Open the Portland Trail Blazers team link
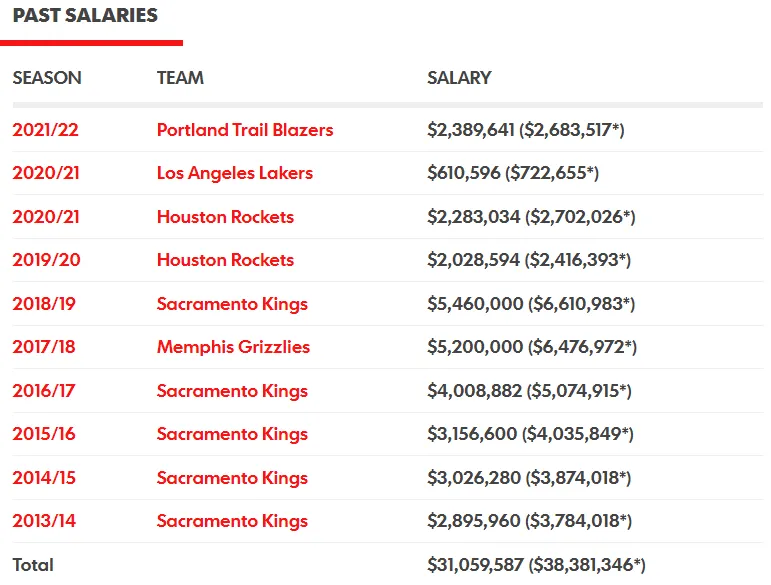Image resolution: width=771 pixels, height=585 pixels. point(245,130)
